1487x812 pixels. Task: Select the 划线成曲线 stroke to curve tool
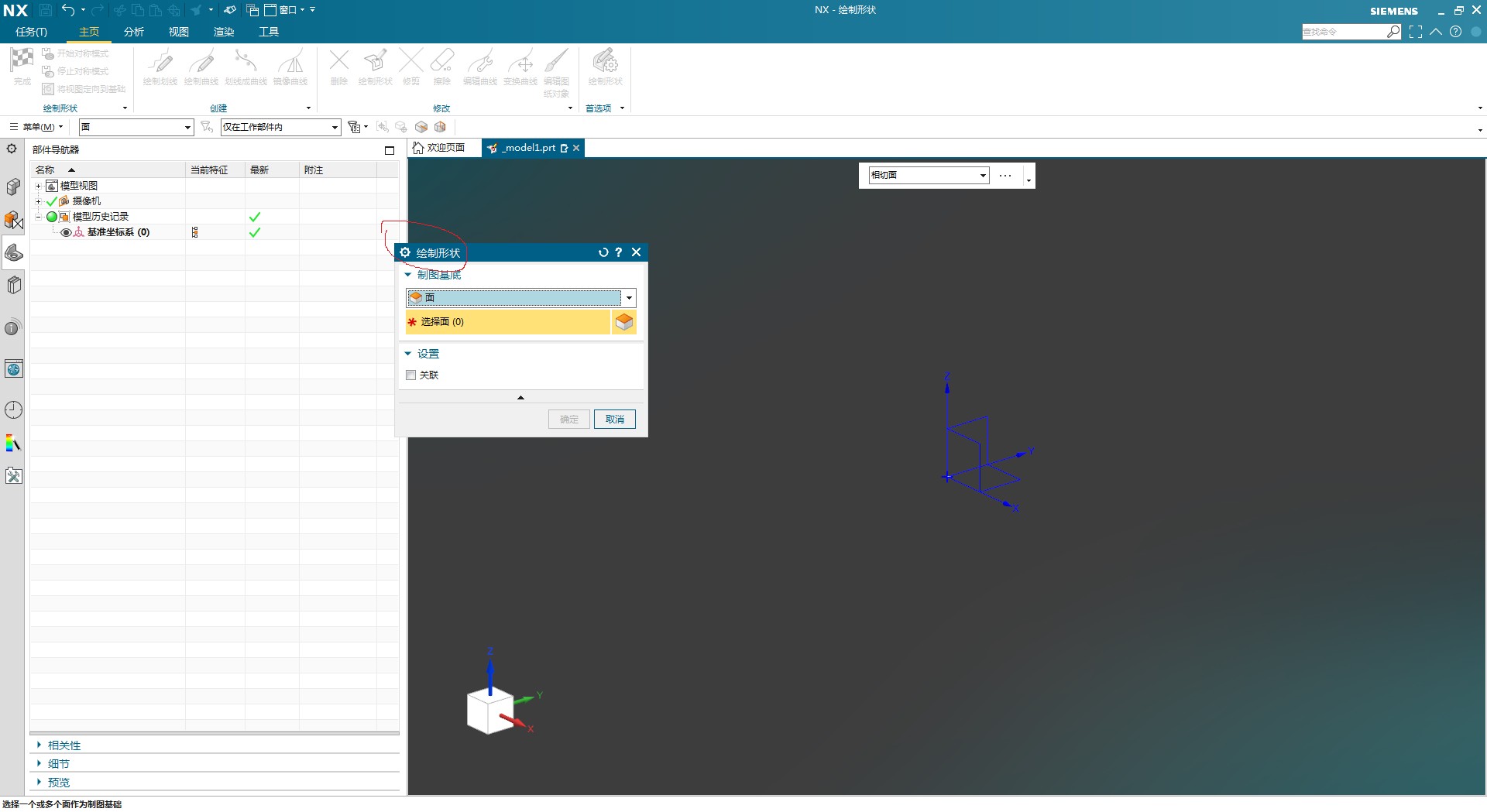tap(246, 67)
